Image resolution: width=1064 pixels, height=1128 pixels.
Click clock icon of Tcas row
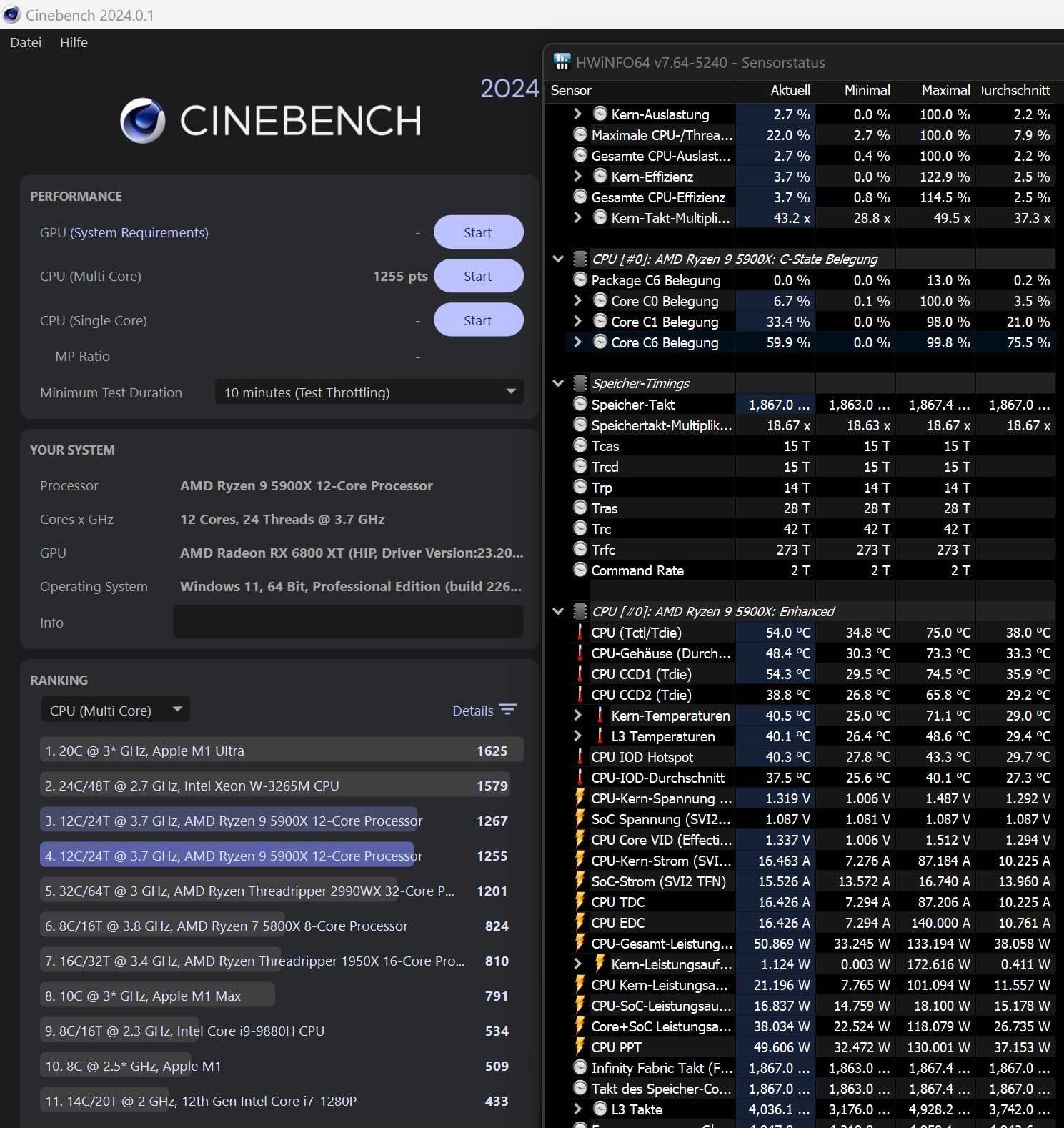[x=580, y=445]
